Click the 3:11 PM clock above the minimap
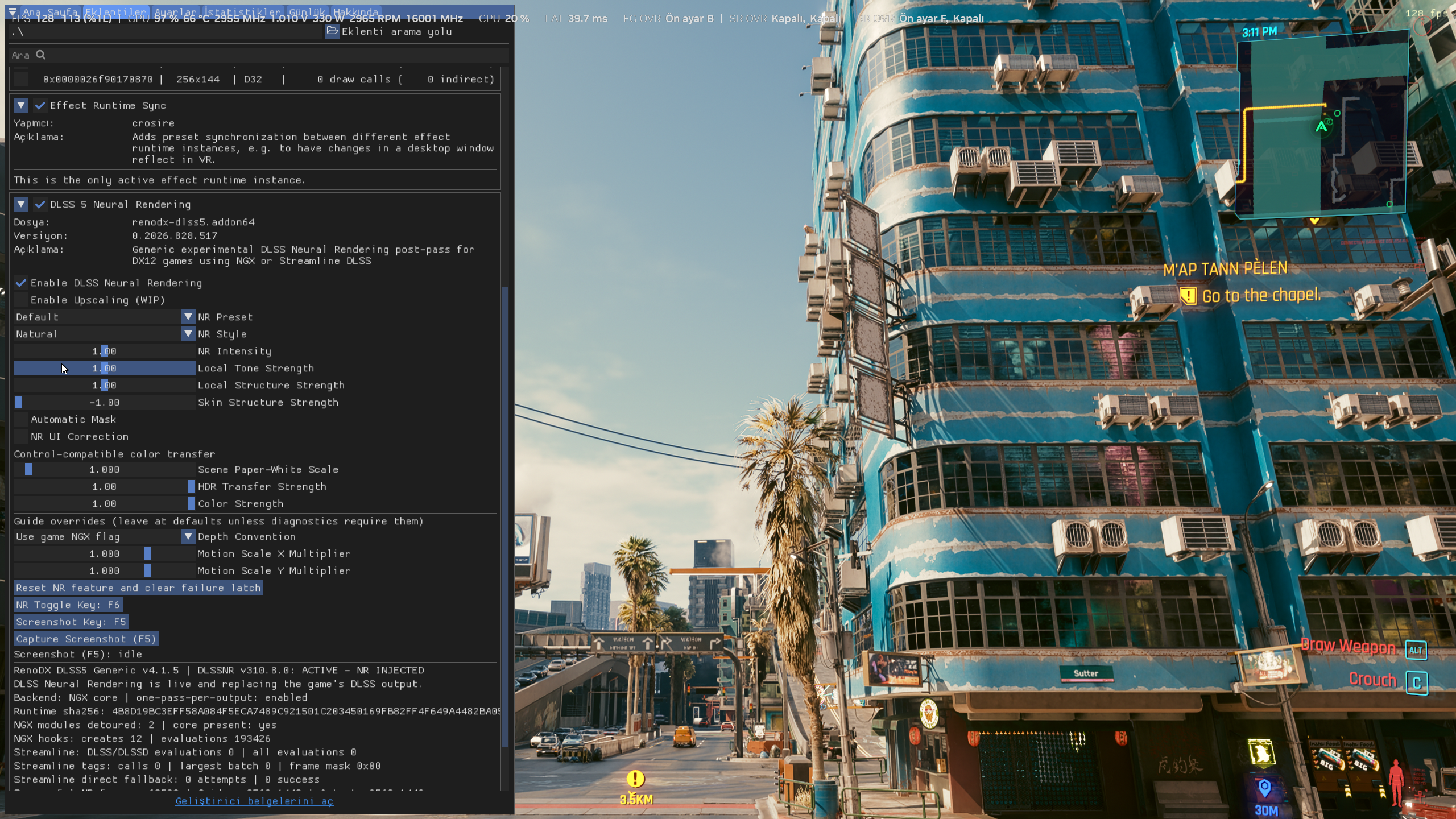Image resolution: width=1456 pixels, height=819 pixels. (1259, 32)
